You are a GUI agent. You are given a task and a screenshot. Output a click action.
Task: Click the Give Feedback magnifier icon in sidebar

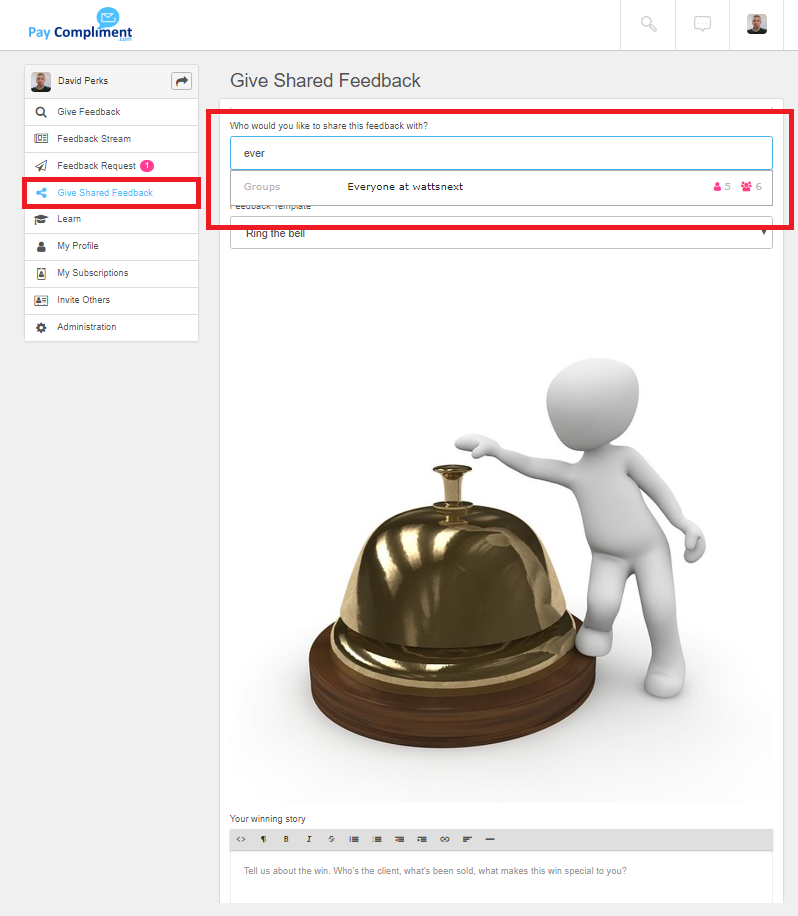coord(41,112)
